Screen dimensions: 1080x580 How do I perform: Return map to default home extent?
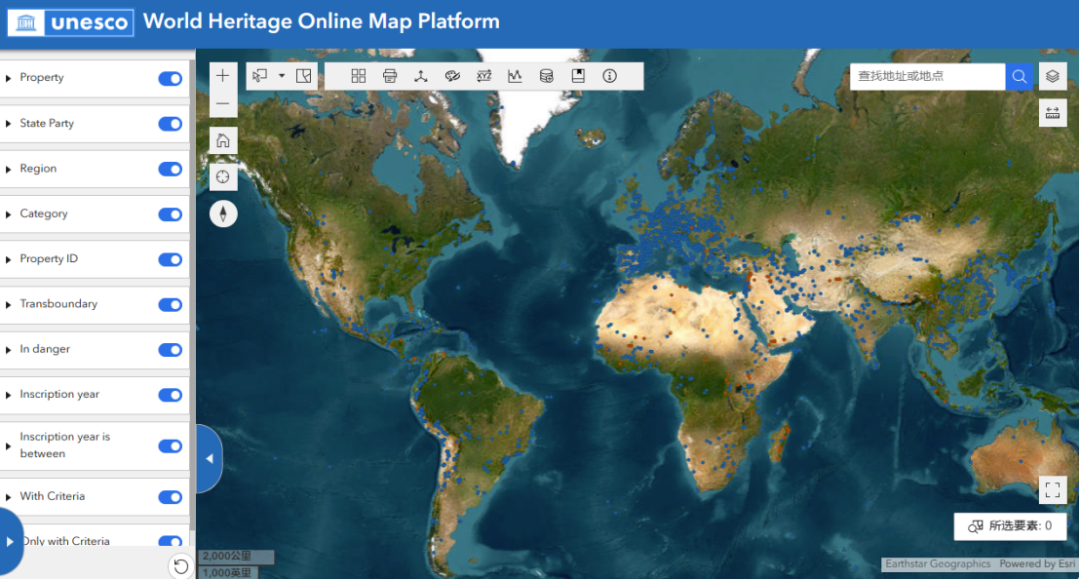[223, 141]
